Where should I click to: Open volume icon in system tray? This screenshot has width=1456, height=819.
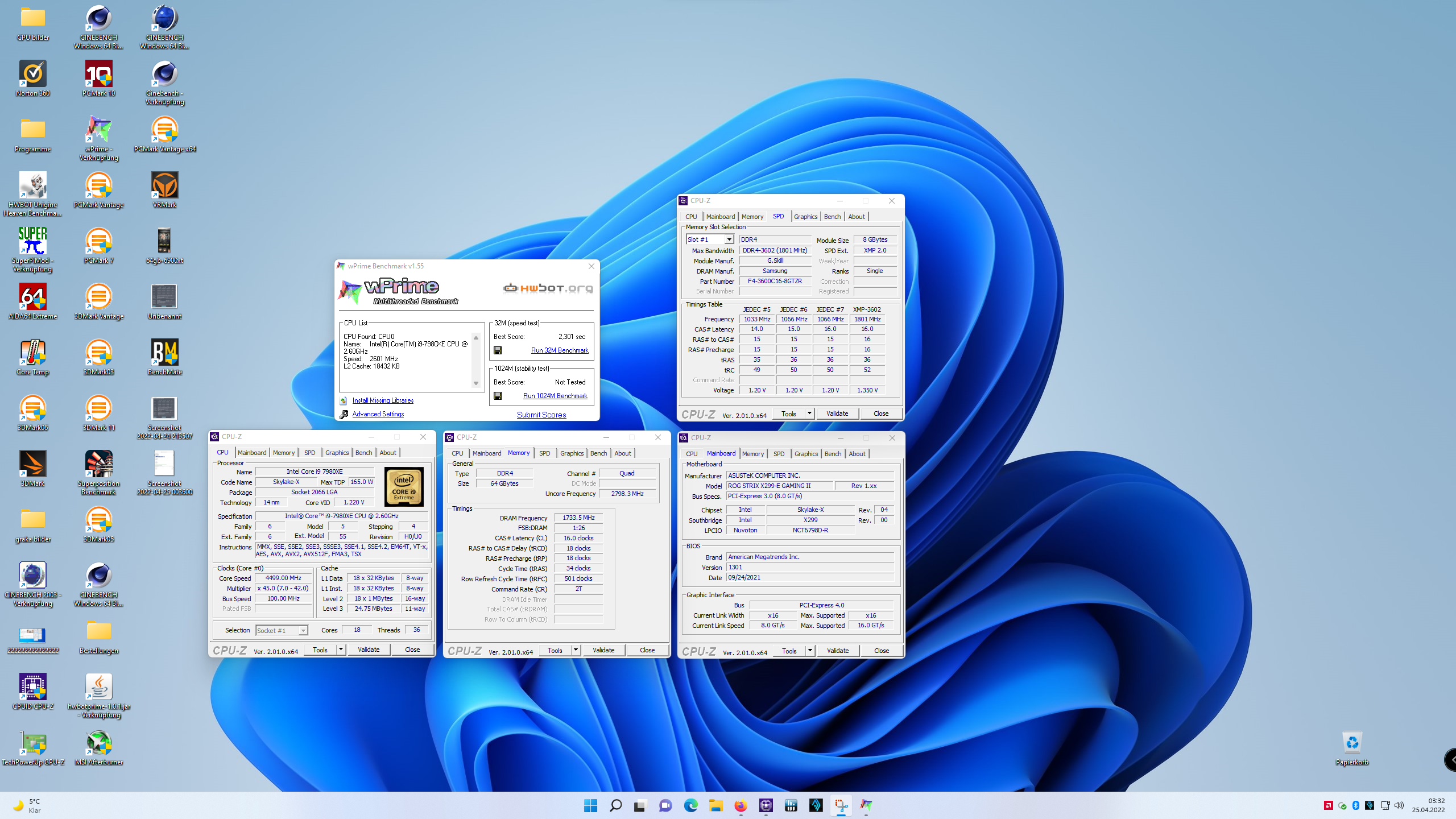click(x=1399, y=805)
